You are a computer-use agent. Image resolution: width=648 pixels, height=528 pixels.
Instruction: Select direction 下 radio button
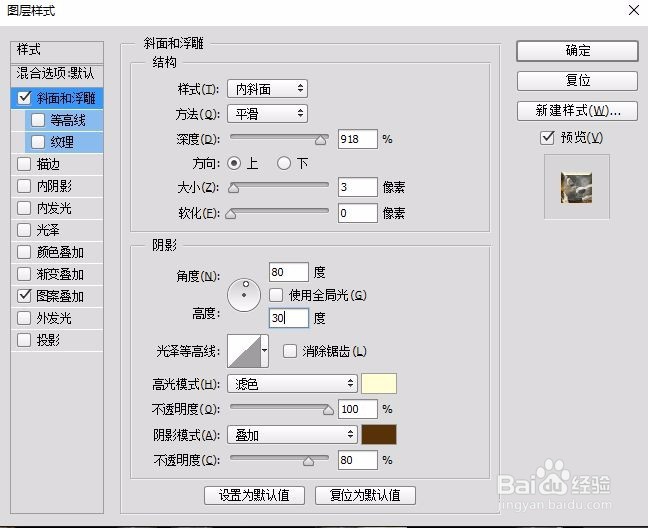(284, 163)
